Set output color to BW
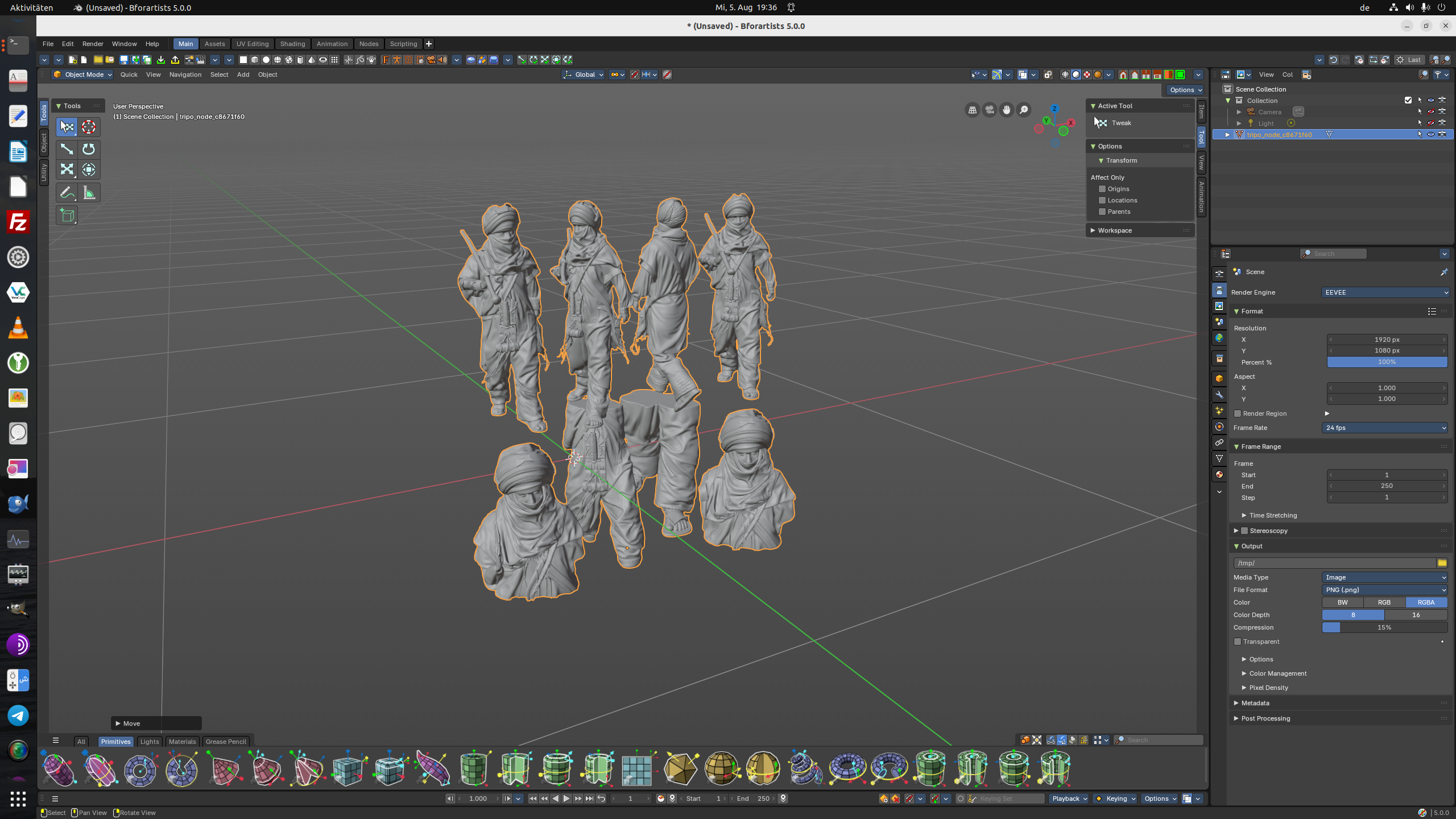 pos(1342,602)
